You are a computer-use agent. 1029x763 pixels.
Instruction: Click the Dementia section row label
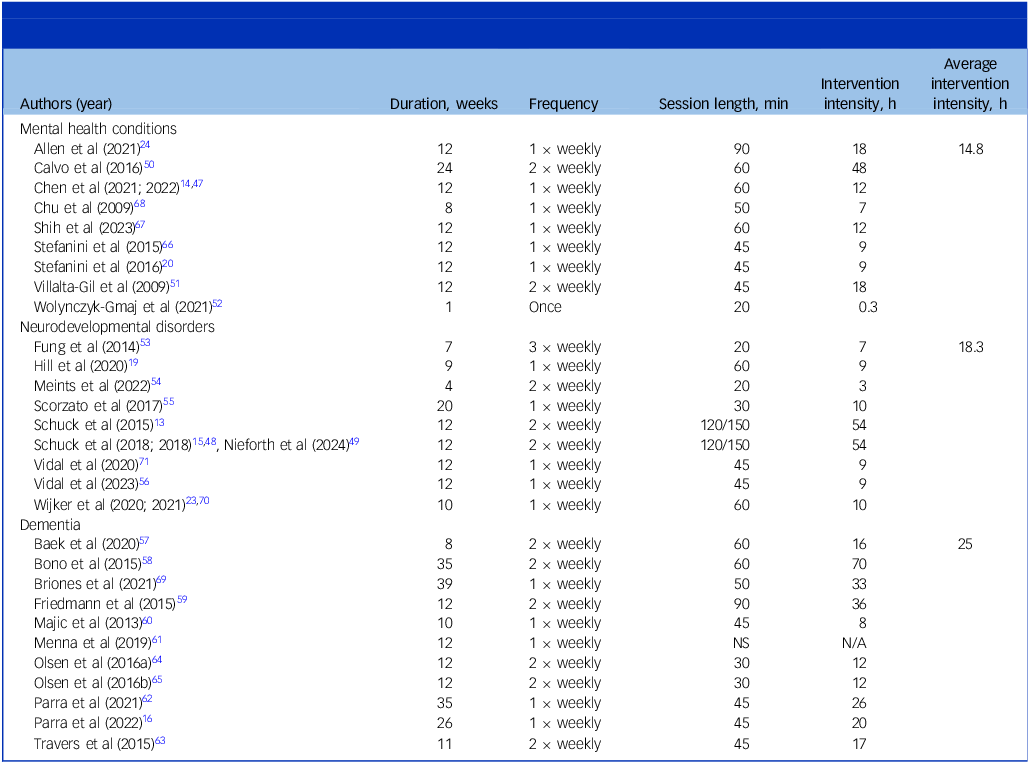50,524
